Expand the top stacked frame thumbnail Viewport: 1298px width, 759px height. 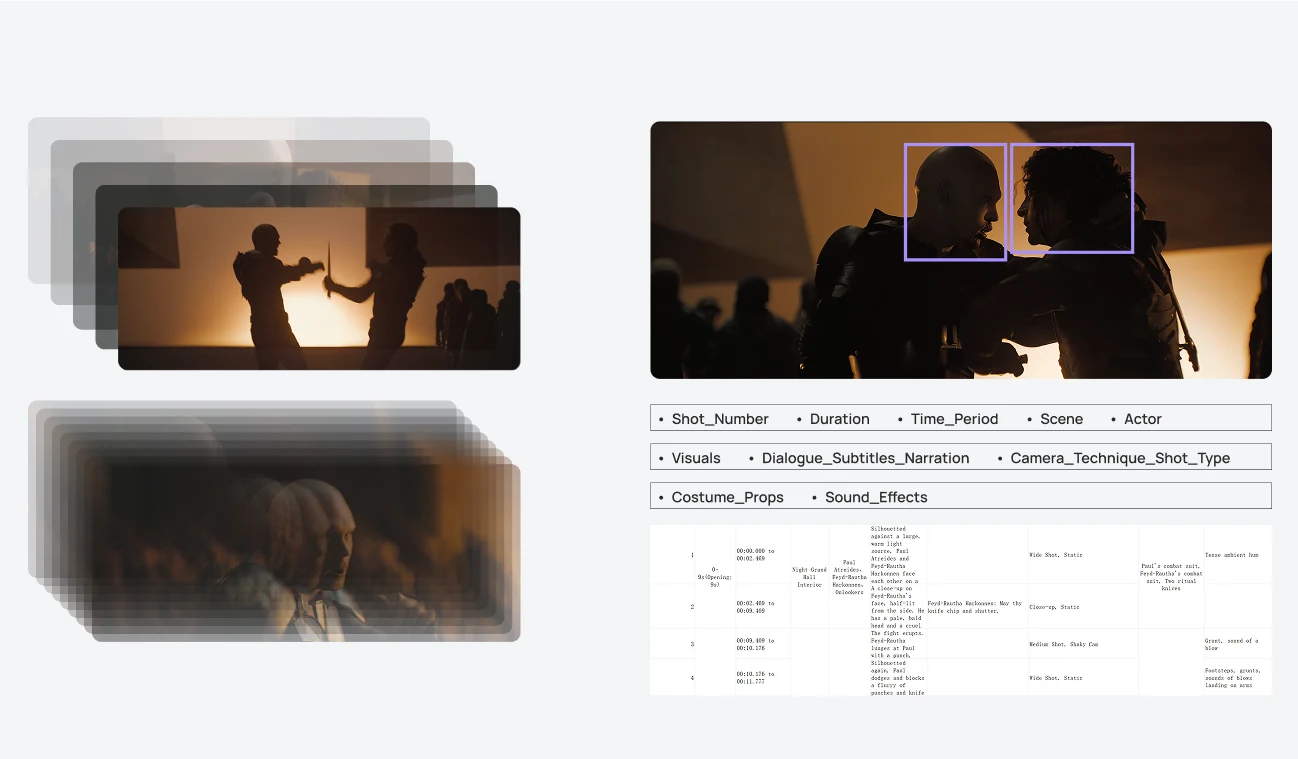pyautogui.click(x=318, y=287)
